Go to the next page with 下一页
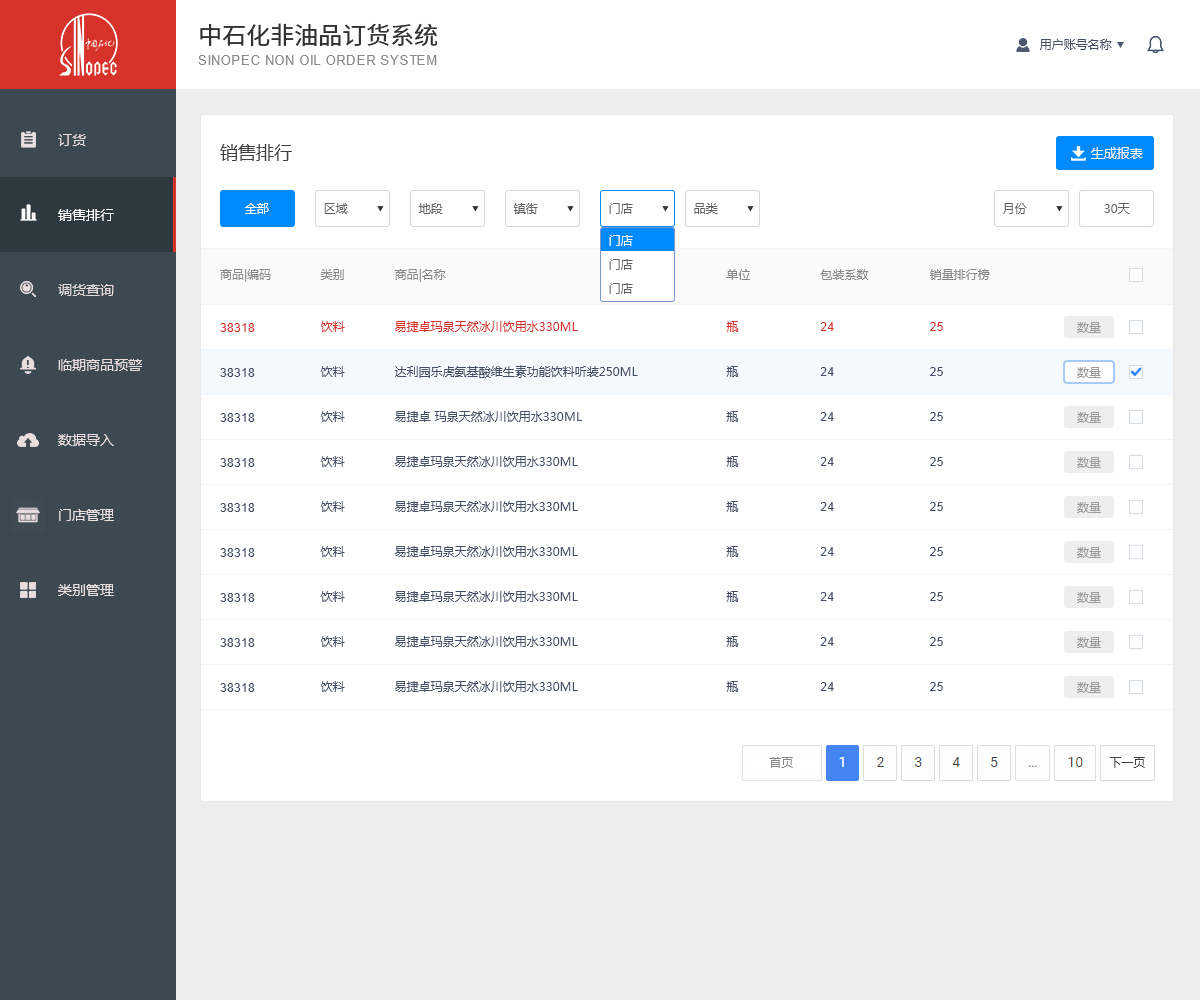 pyautogui.click(x=1127, y=762)
